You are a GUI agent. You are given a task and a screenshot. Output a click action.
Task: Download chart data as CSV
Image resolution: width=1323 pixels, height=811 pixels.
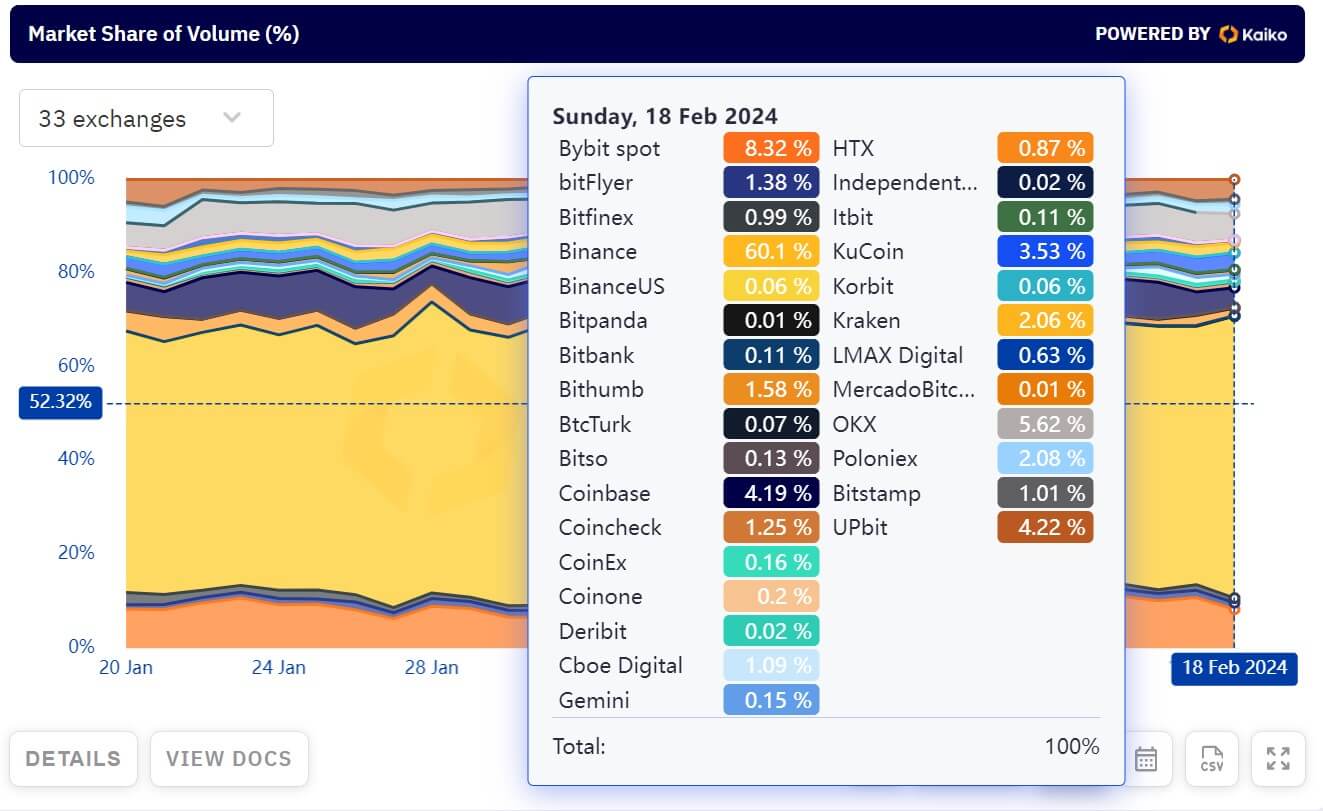[x=1211, y=759]
